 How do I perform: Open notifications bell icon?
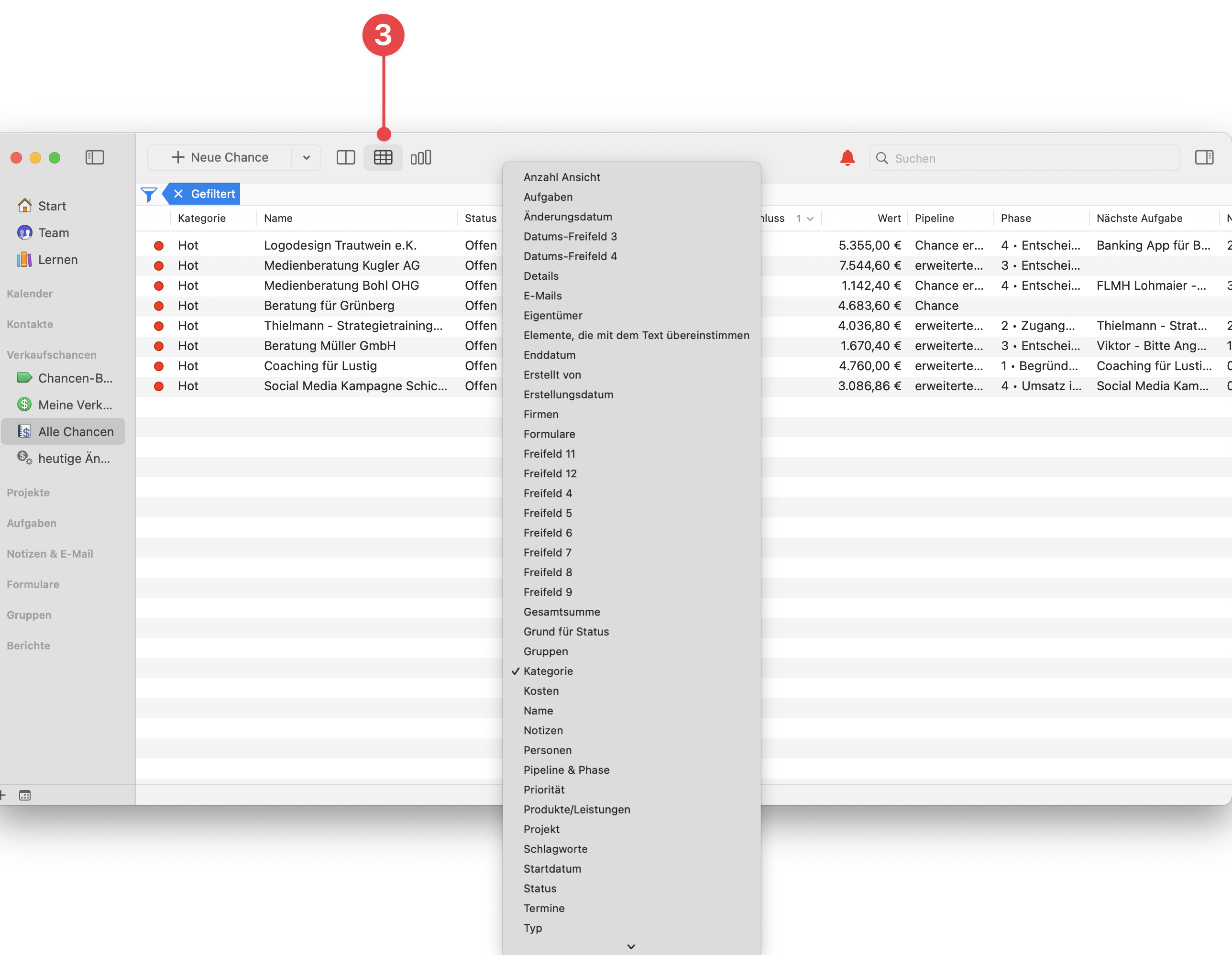(847, 157)
